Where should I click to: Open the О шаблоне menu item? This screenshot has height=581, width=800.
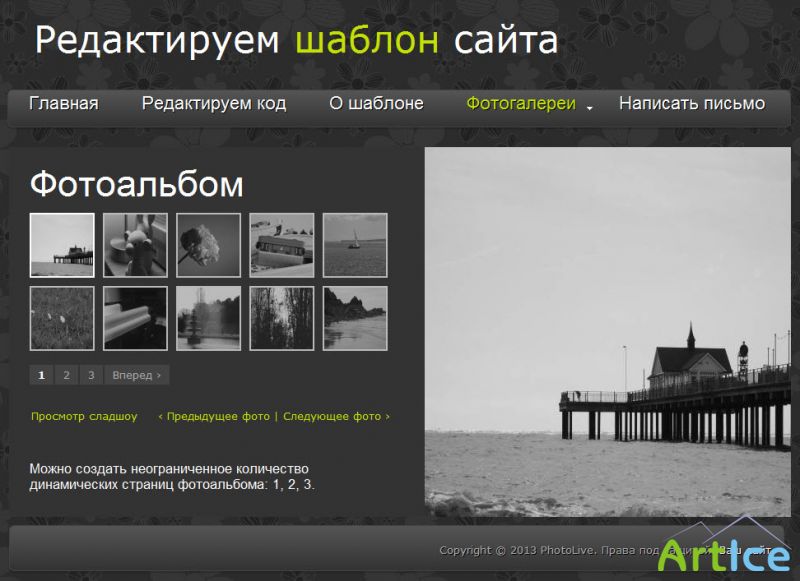[376, 104]
